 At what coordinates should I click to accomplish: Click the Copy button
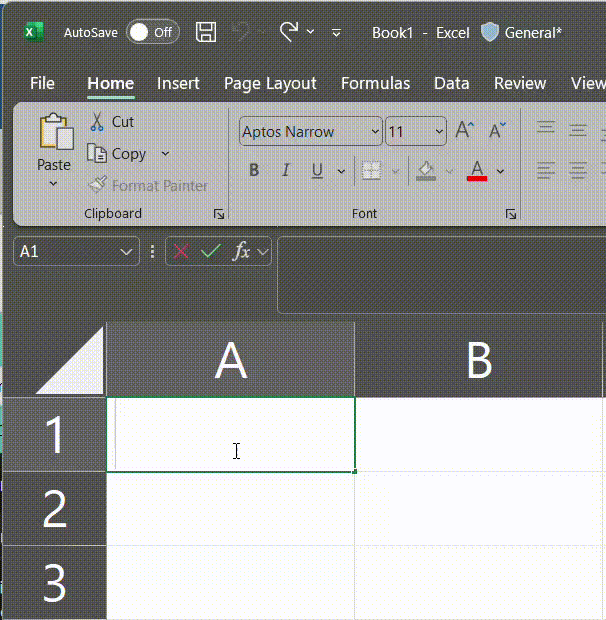coord(117,154)
